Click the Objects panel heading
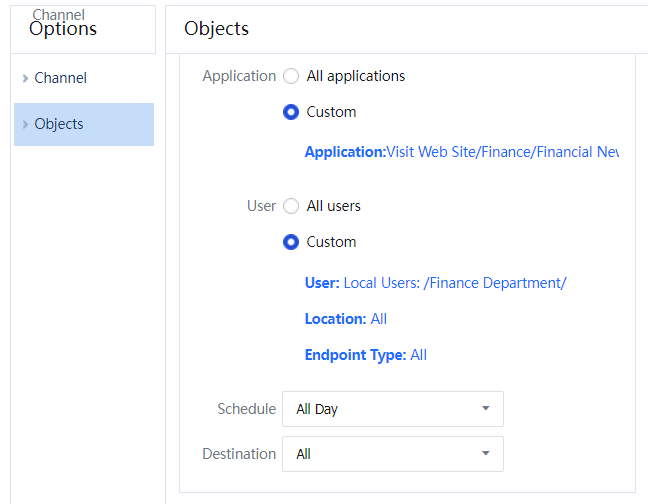 (x=217, y=29)
